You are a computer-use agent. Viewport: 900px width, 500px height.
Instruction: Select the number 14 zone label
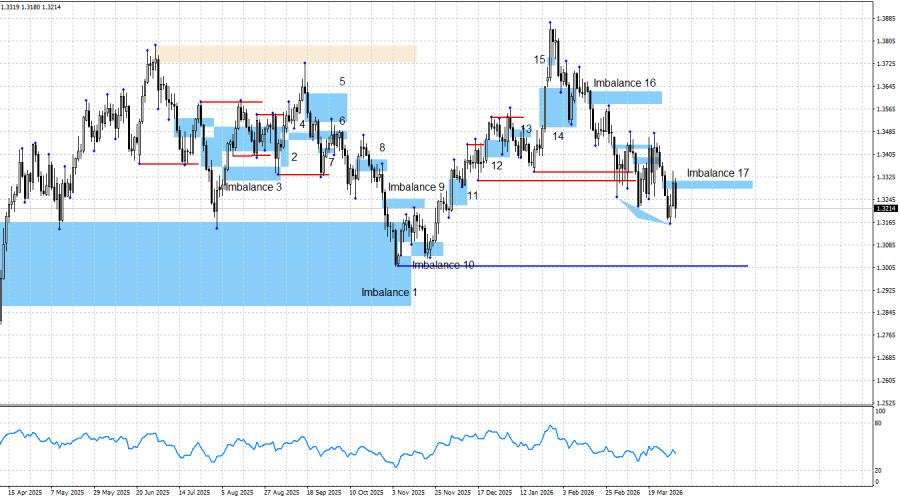558,136
